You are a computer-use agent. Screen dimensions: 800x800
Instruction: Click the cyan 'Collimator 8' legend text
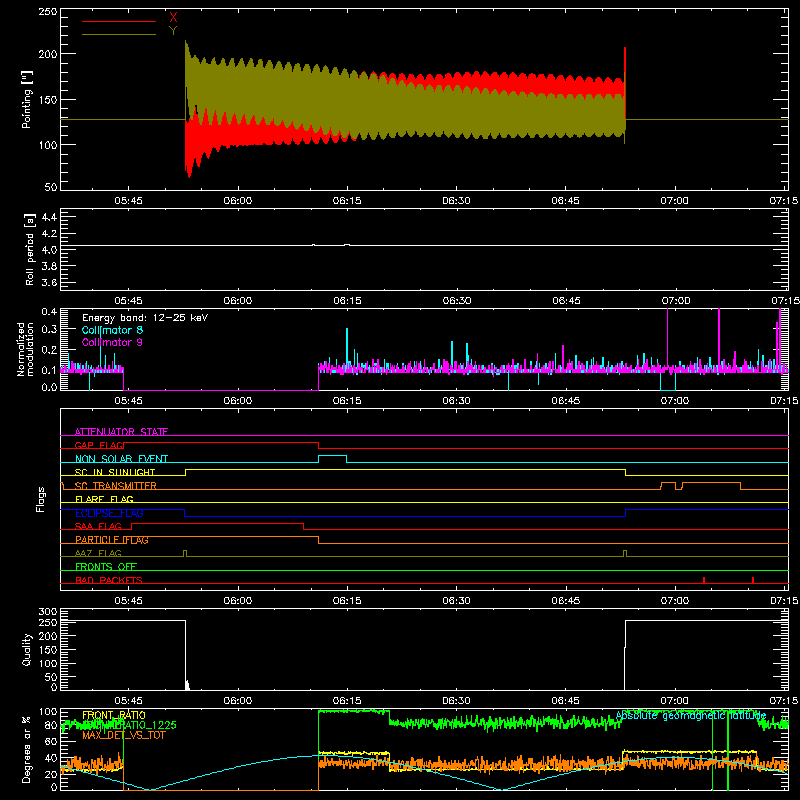click(x=112, y=330)
